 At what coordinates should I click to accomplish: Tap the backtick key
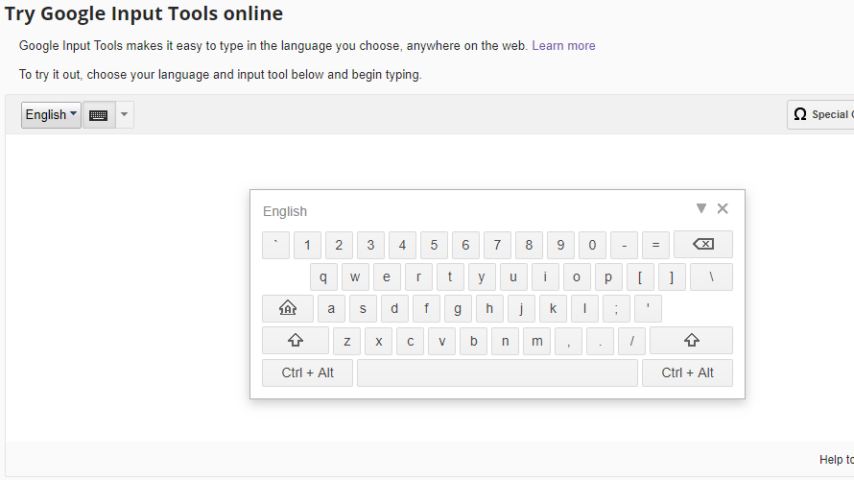276,245
